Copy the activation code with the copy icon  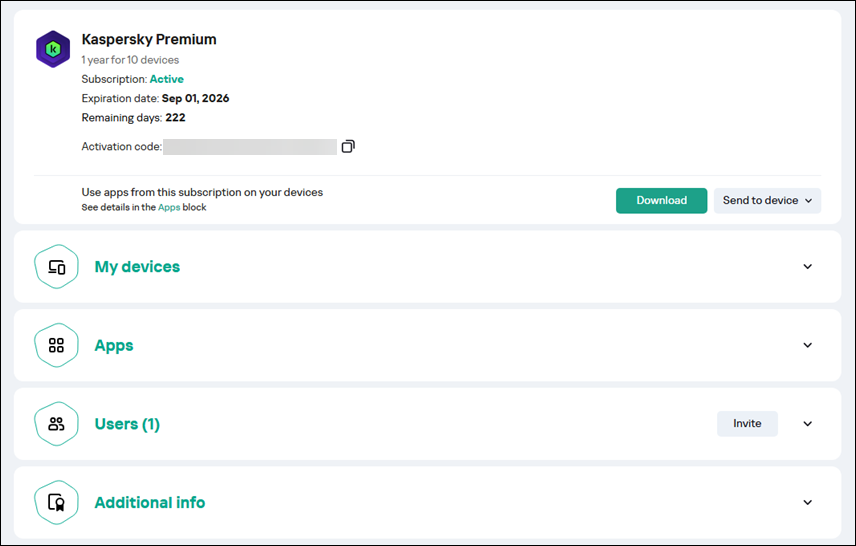[x=348, y=147]
